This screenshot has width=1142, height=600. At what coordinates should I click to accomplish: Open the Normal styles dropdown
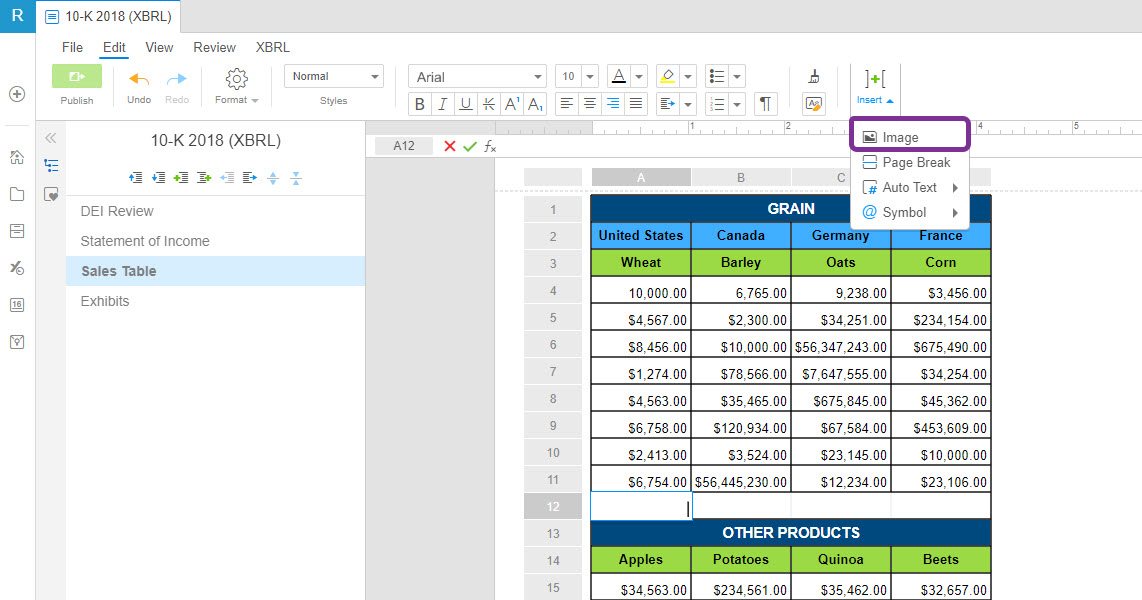333,77
